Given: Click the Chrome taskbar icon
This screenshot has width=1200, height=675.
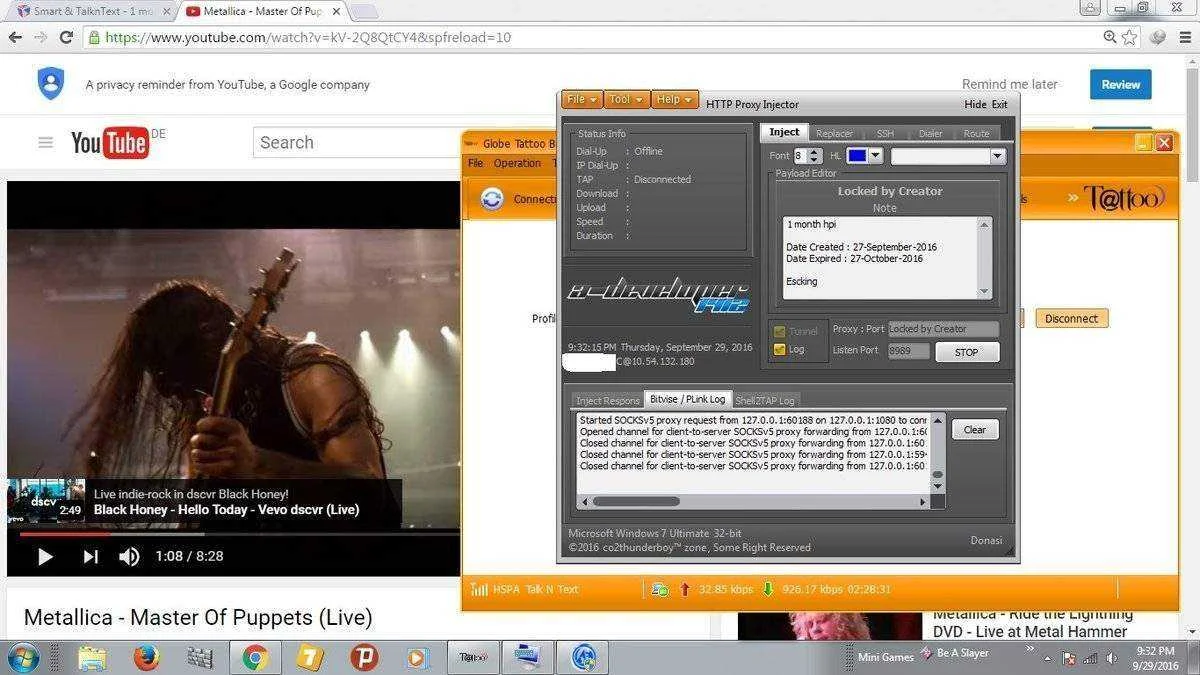Looking at the screenshot, I should coord(255,658).
